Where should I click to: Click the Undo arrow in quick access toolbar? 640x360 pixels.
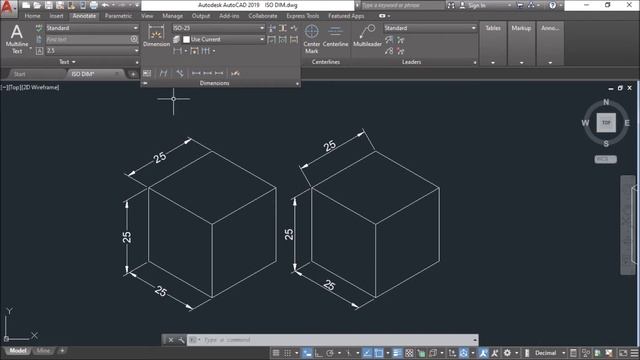(x=105, y=5)
